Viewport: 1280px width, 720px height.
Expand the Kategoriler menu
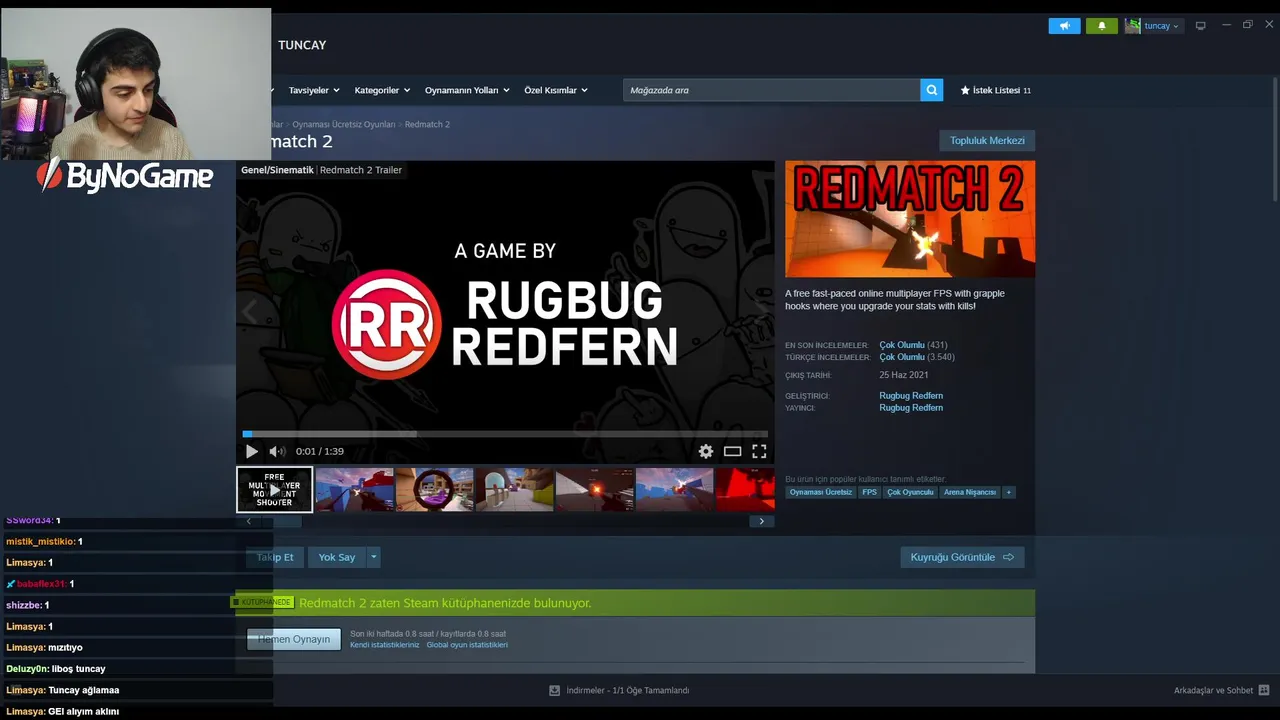[382, 90]
